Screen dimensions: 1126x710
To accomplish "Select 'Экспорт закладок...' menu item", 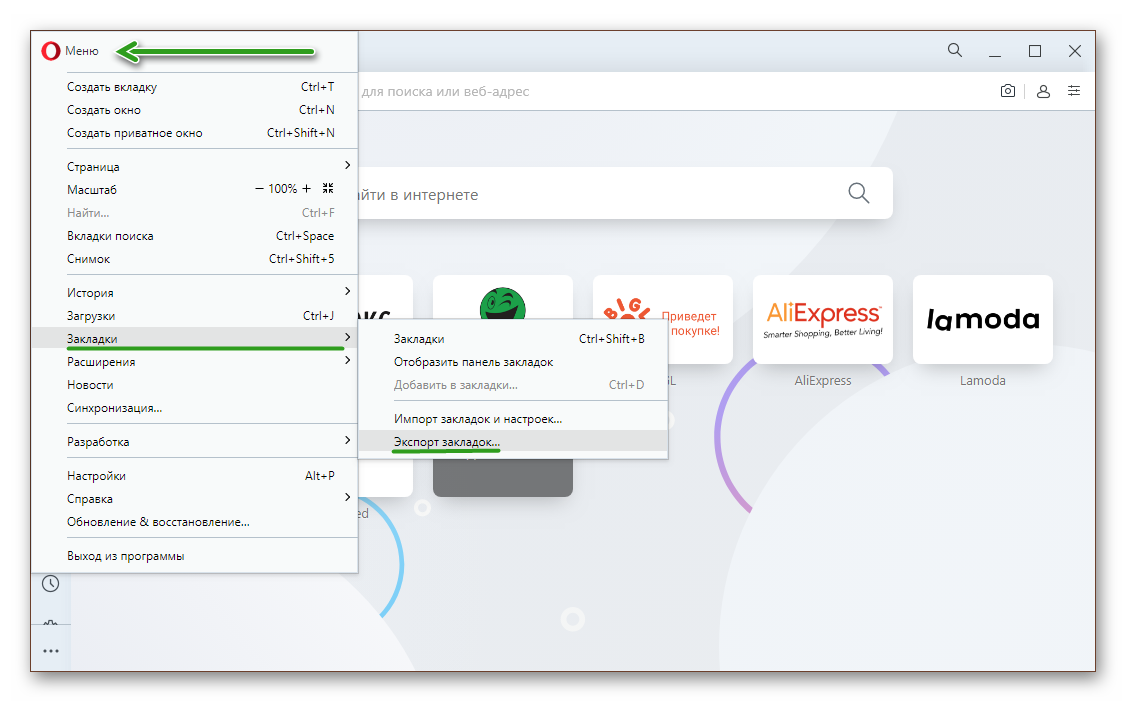I will 447,441.
